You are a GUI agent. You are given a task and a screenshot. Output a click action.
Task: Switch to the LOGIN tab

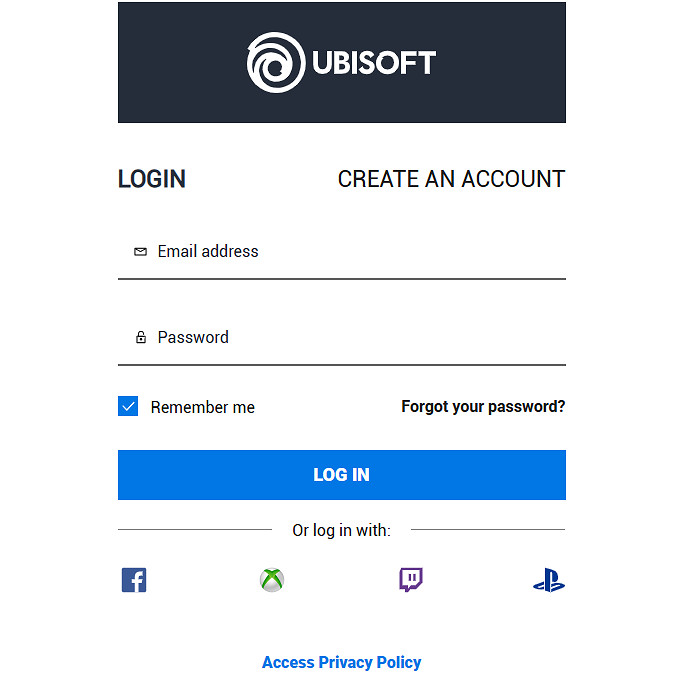point(152,179)
